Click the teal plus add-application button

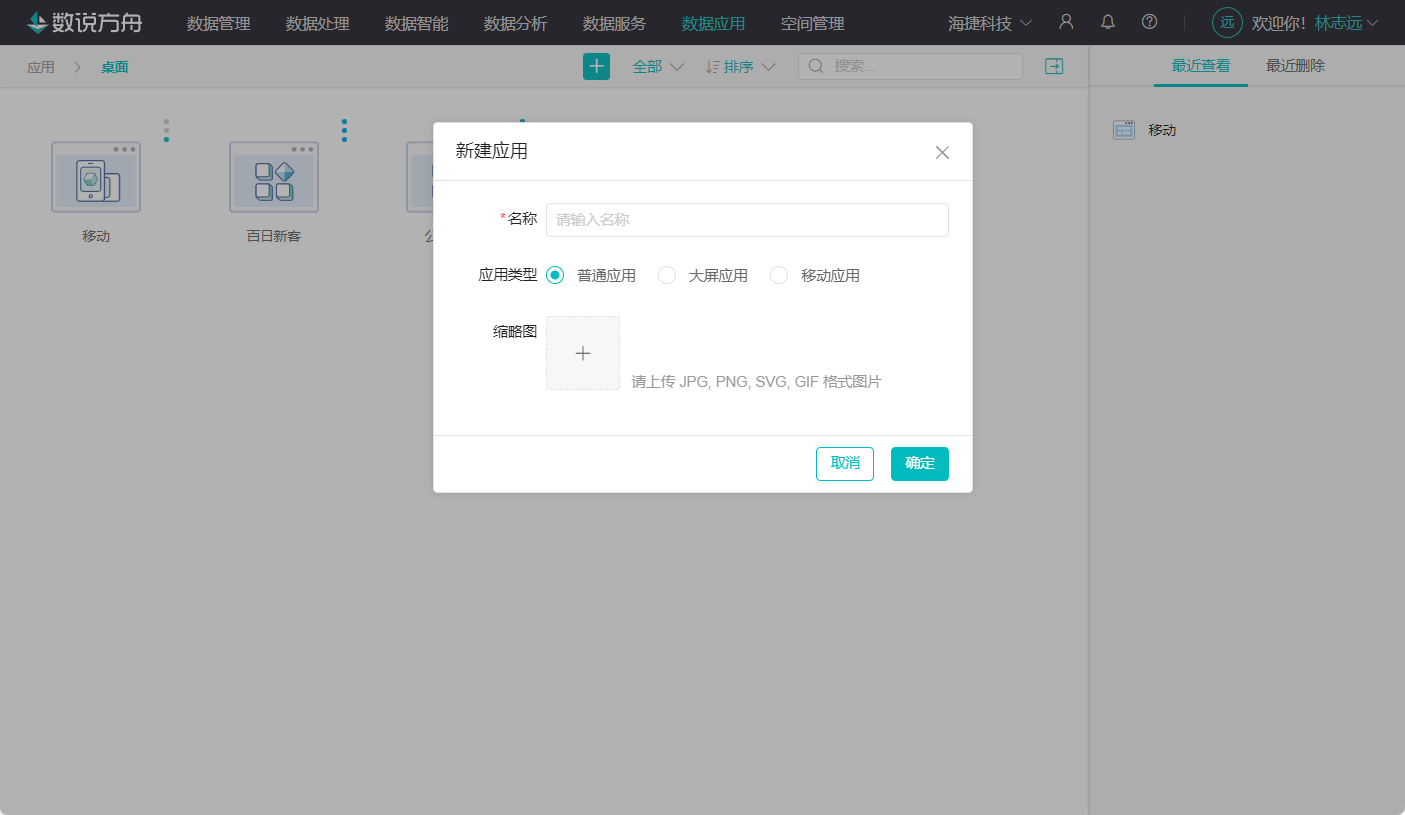click(x=596, y=66)
